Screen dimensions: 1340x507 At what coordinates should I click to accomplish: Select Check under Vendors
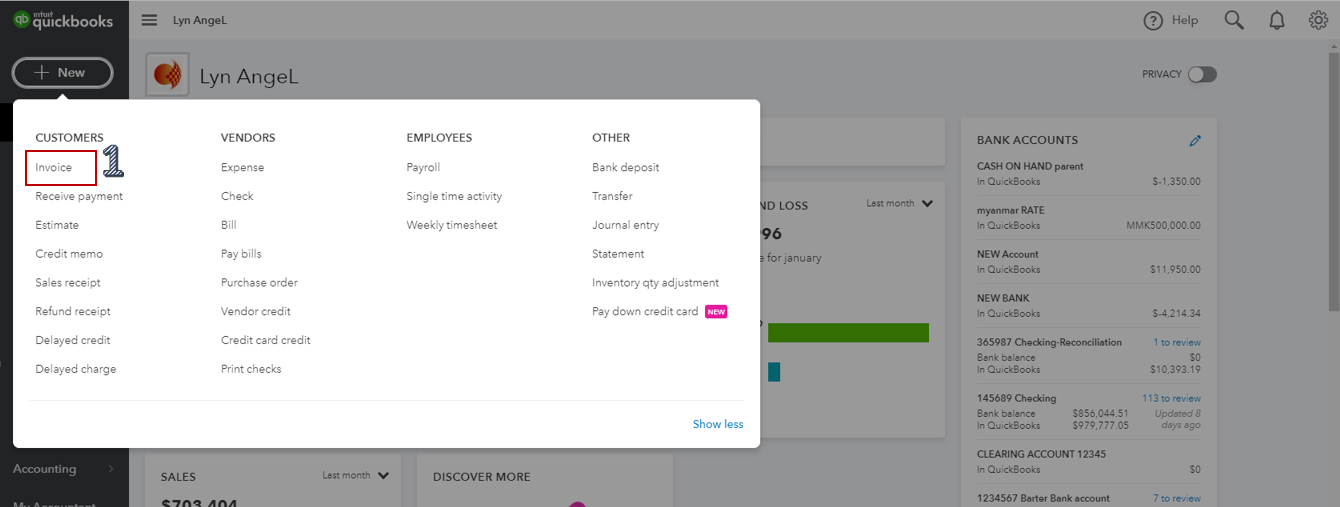point(237,196)
